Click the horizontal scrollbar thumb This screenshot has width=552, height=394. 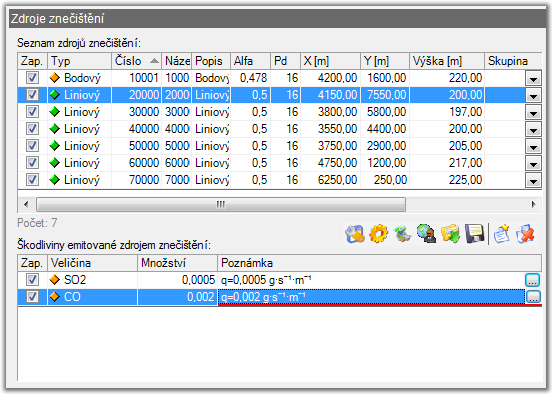(x=221, y=204)
